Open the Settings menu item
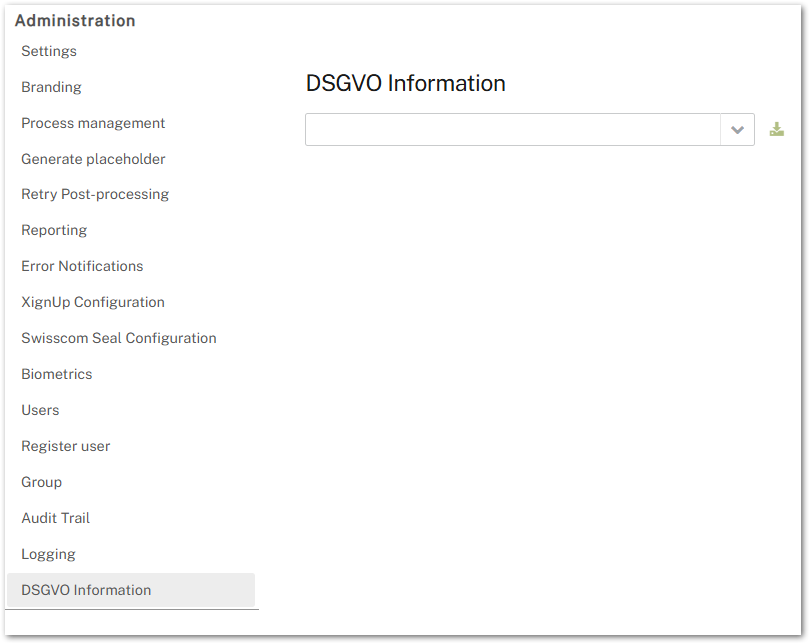Image resolution: width=810 pixels, height=644 pixels. tap(49, 51)
